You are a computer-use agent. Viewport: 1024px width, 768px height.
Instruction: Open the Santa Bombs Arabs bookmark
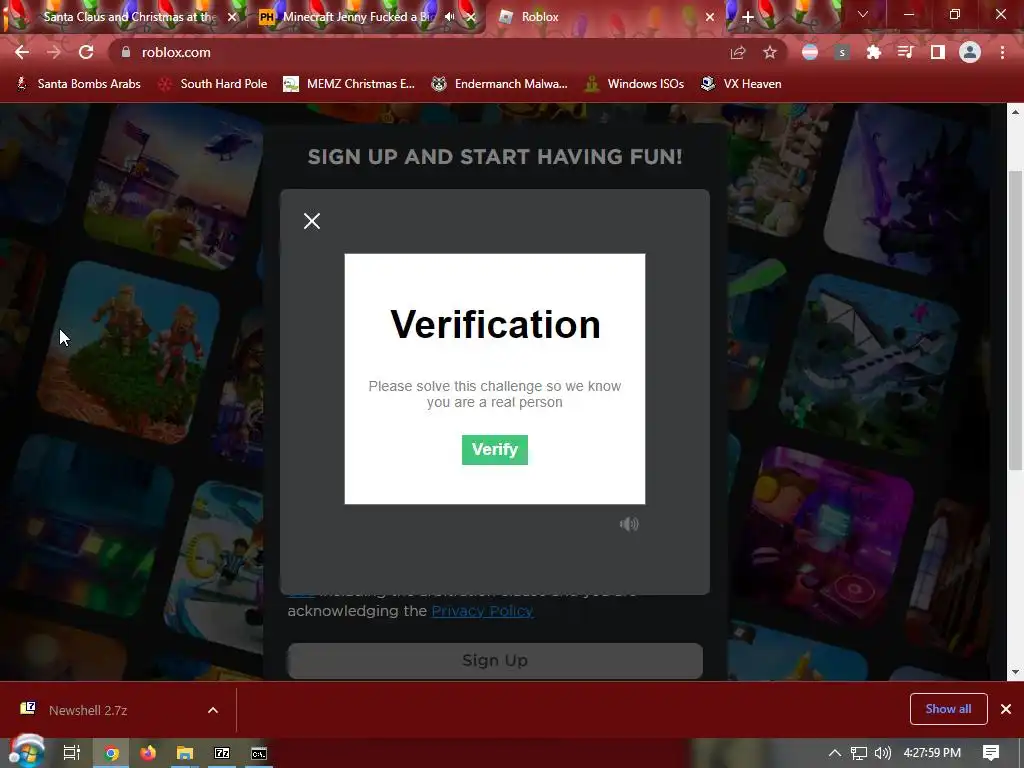pos(79,84)
